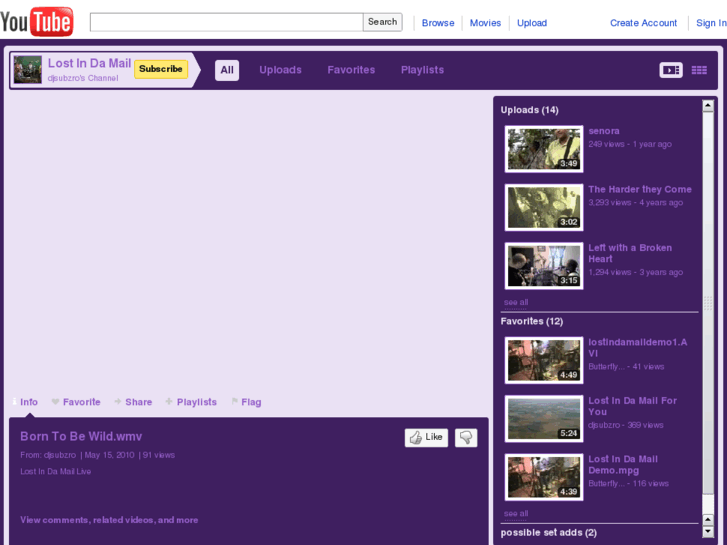Click the Search button
This screenshot has height=545, width=727.
[x=383, y=22]
